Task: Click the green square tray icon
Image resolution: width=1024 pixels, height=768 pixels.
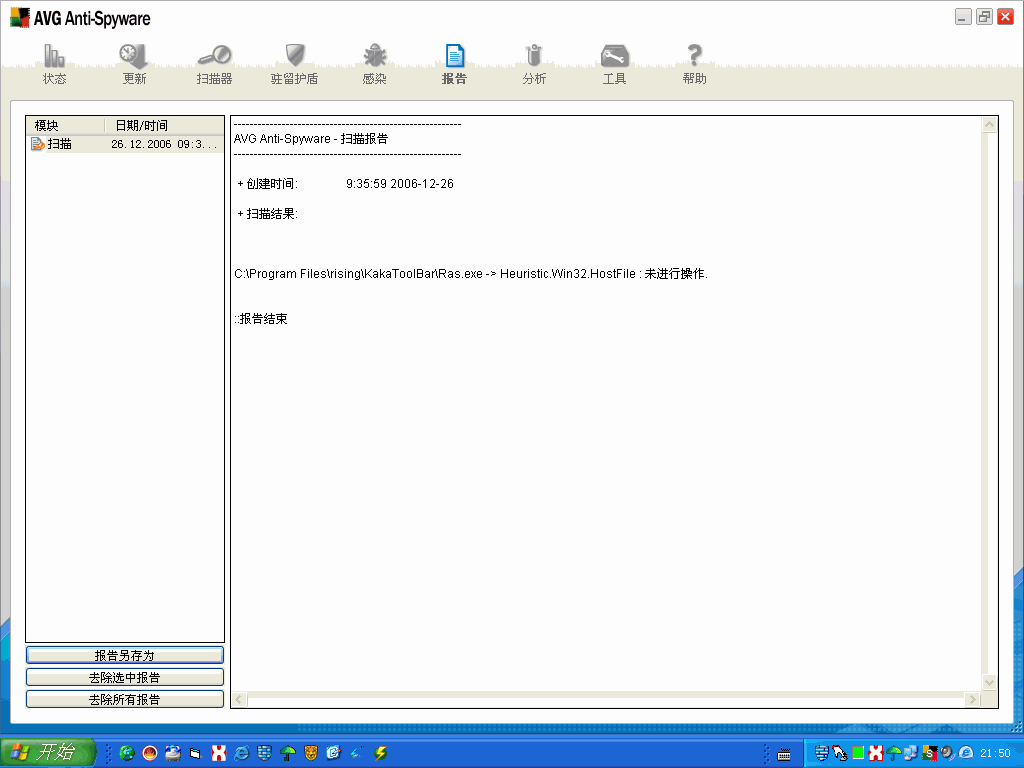Action: point(858,753)
